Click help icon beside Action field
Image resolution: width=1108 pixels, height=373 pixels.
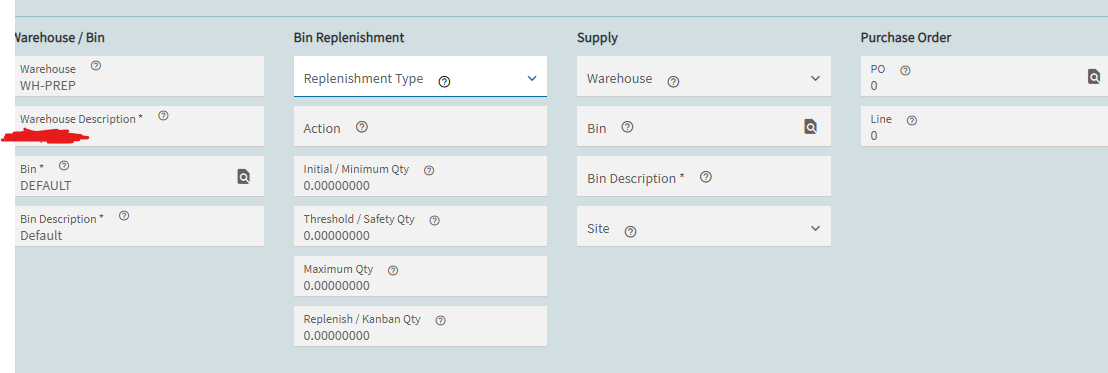(362, 127)
